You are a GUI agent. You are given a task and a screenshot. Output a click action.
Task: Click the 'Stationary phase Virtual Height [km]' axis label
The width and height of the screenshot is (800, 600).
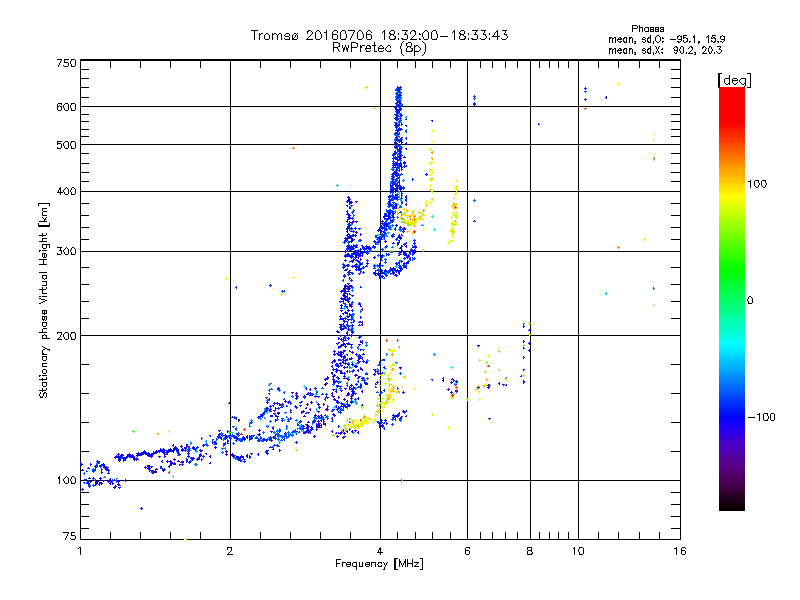[x=44, y=301]
